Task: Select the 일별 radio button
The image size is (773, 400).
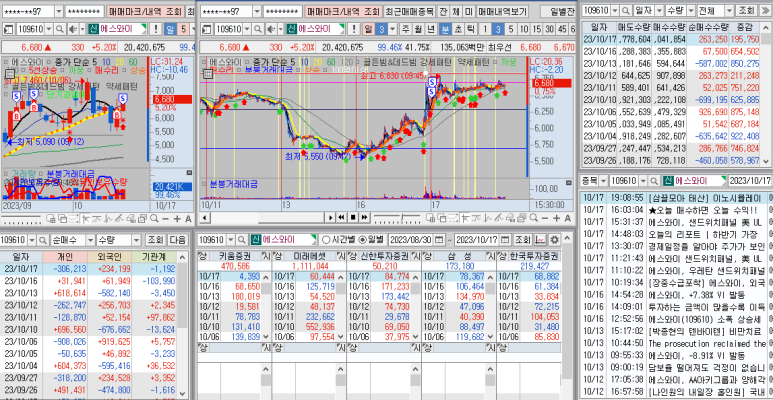Action: click(361, 240)
